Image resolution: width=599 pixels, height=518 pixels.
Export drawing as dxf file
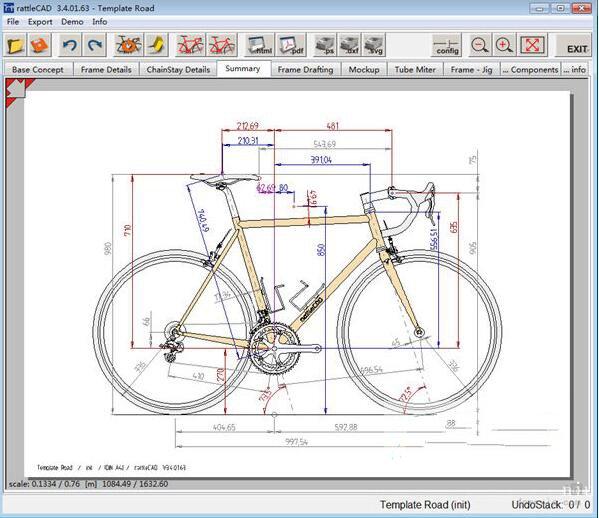pyautogui.click(x=349, y=45)
